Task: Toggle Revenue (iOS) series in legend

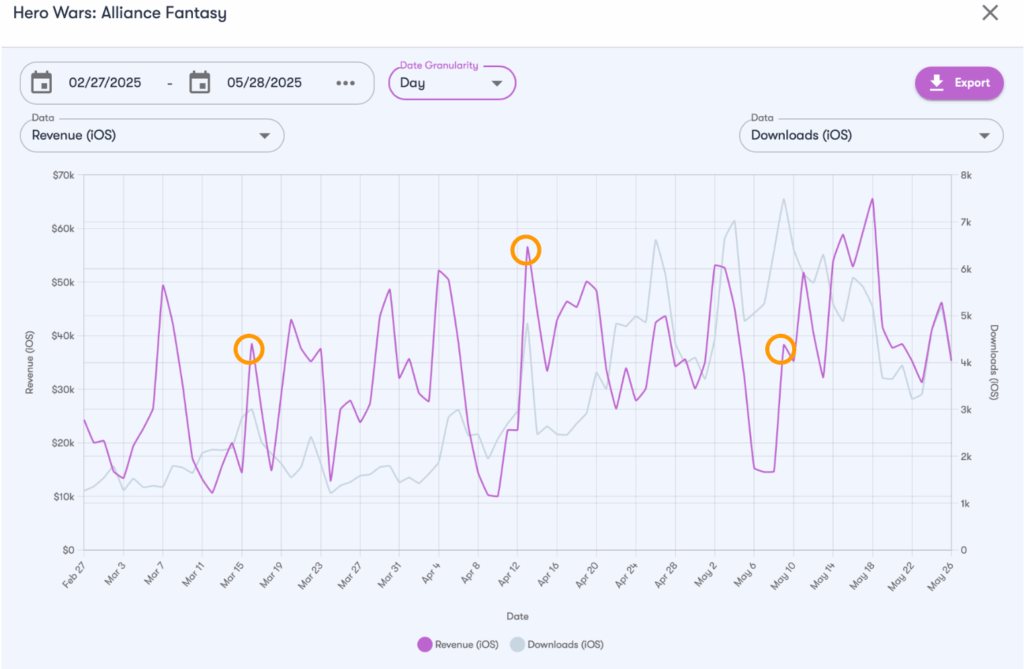Action: pyautogui.click(x=459, y=644)
